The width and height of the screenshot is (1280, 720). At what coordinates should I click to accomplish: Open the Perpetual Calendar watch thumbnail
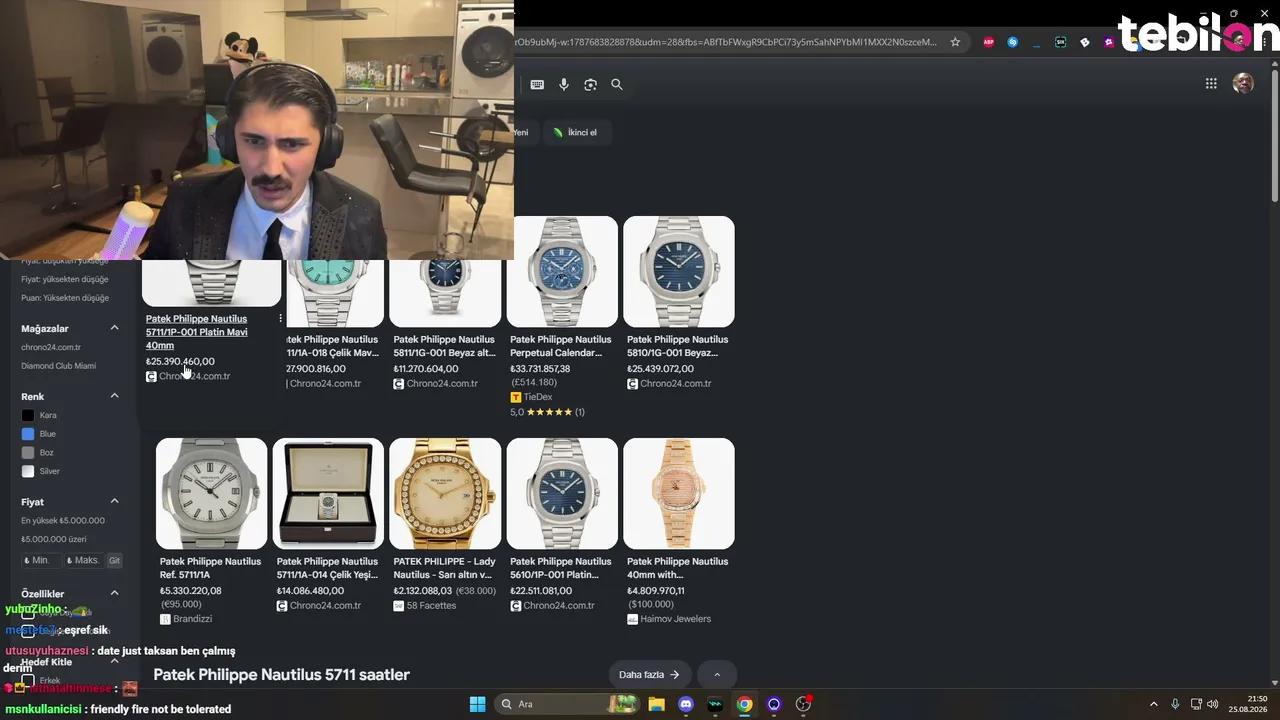coord(562,272)
